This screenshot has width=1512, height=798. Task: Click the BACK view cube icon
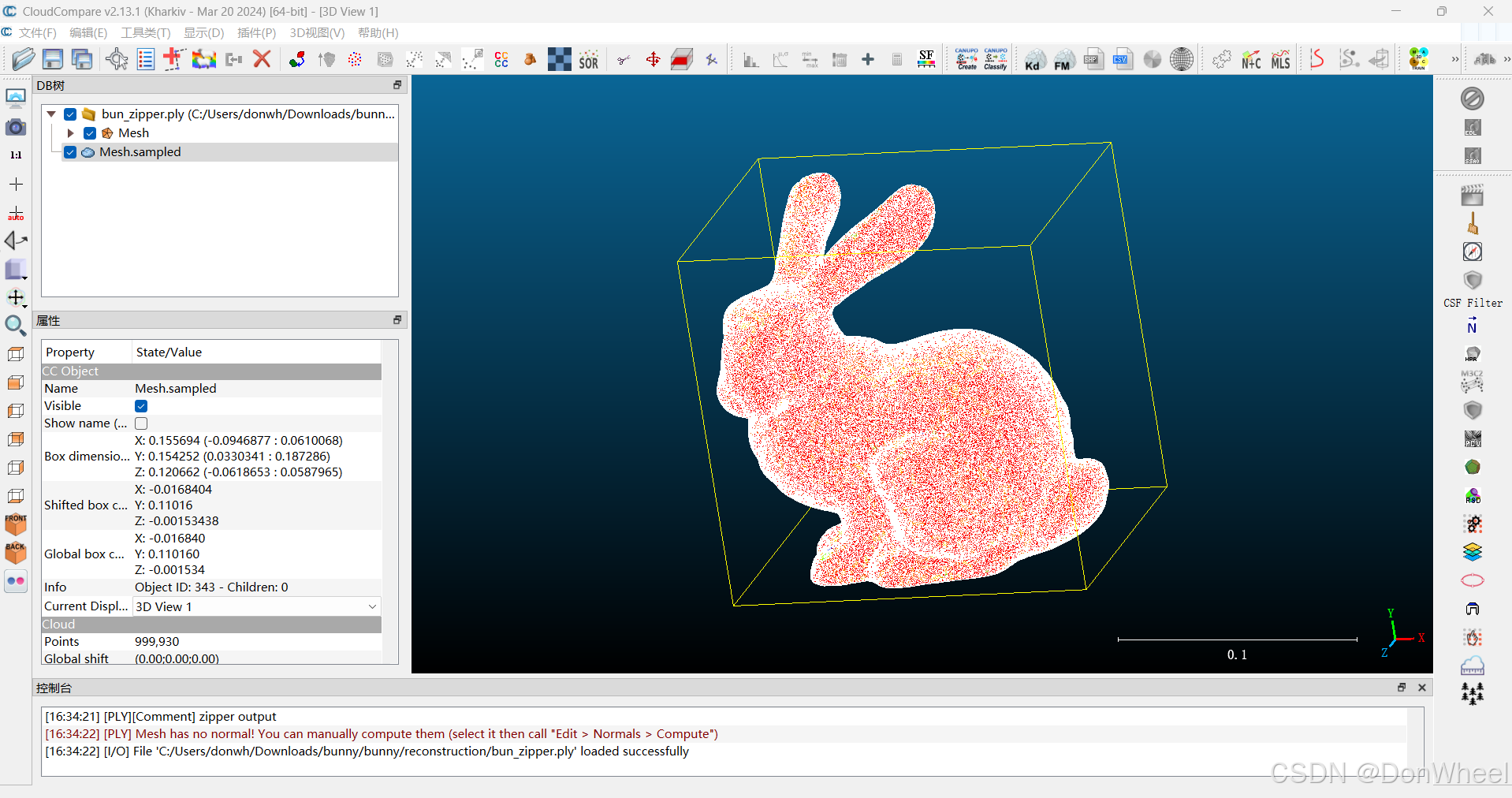(16, 552)
